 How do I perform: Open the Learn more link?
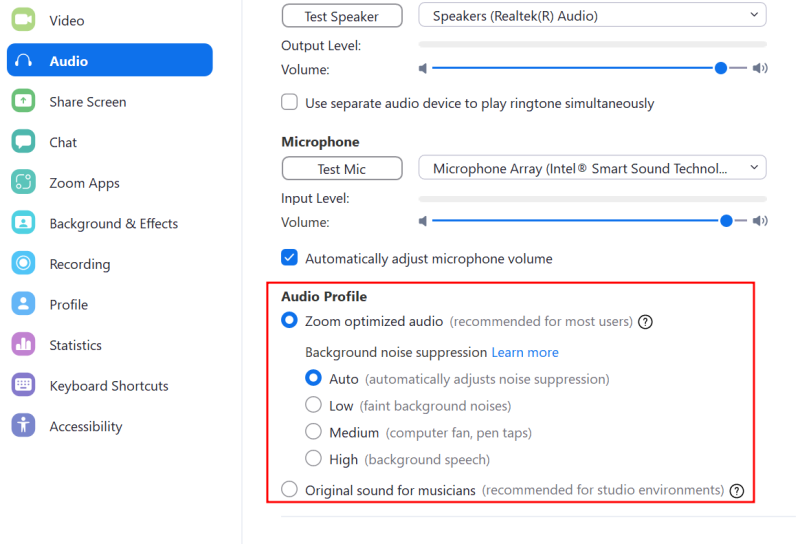click(x=525, y=352)
